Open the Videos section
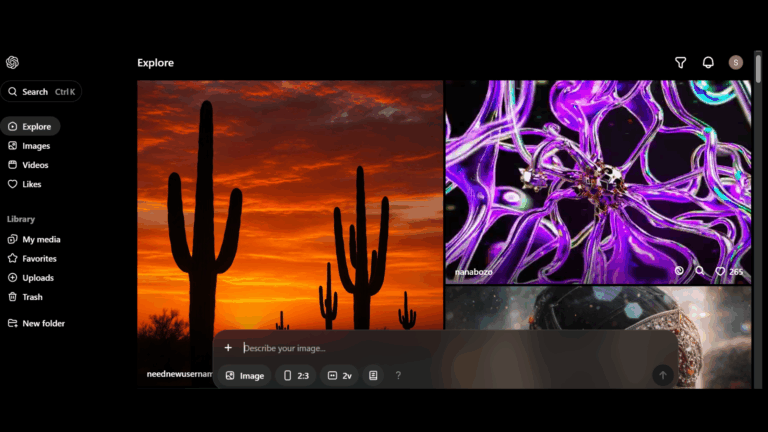Screen dimensions: 768x432 [x=28, y=165]
